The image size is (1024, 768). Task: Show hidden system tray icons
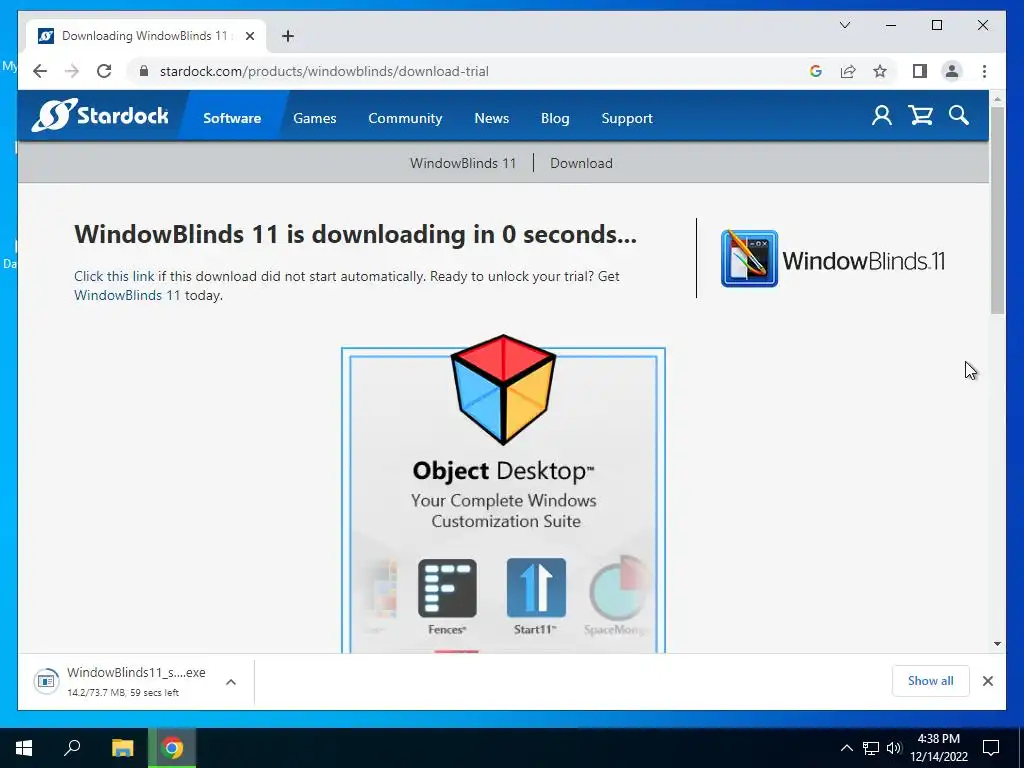tap(846, 748)
